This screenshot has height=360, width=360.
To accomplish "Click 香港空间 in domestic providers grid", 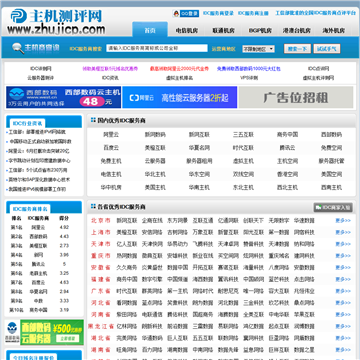I will point(287,174).
